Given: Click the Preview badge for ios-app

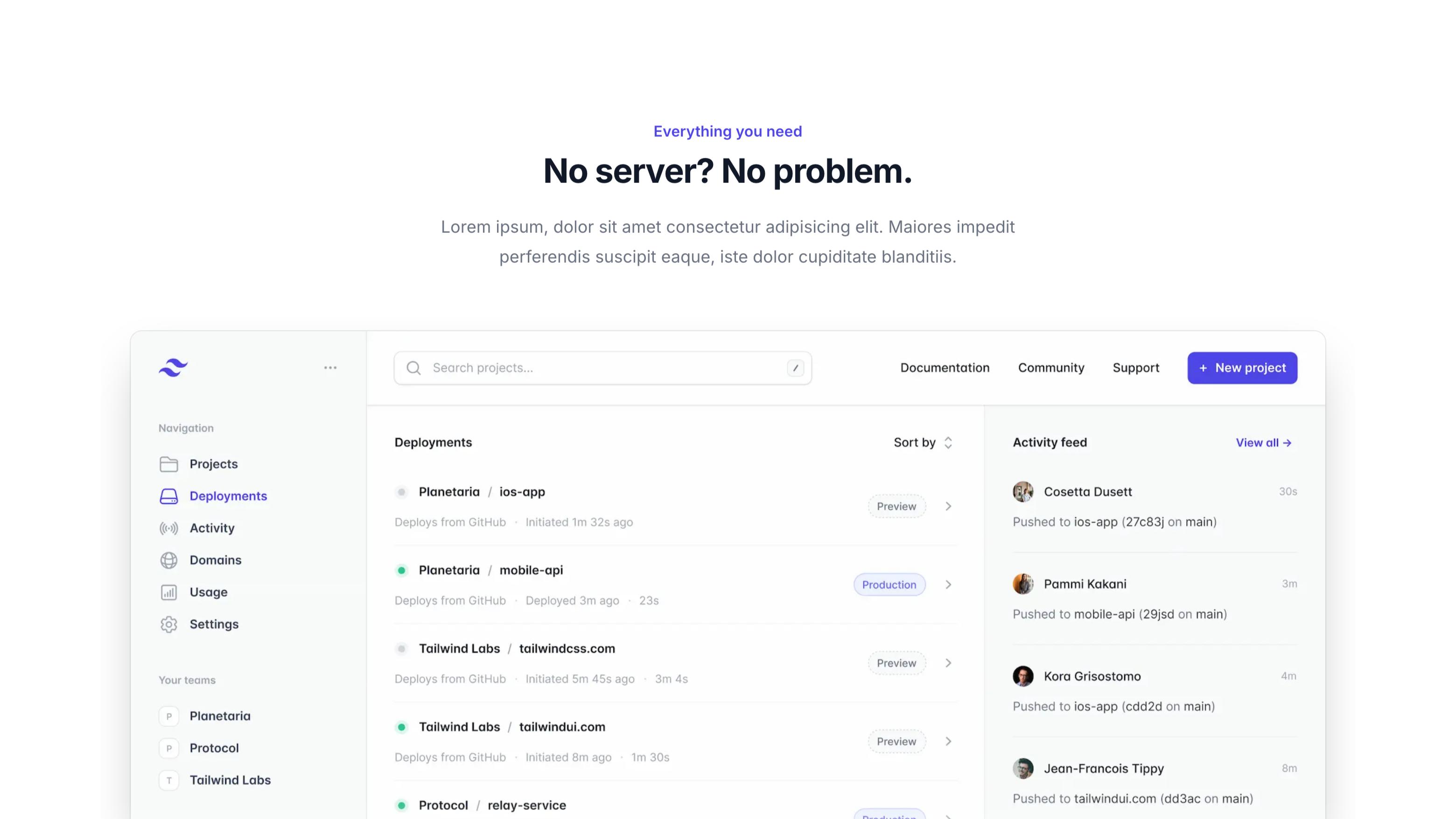Looking at the screenshot, I should pyautogui.click(x=896, y=506).
